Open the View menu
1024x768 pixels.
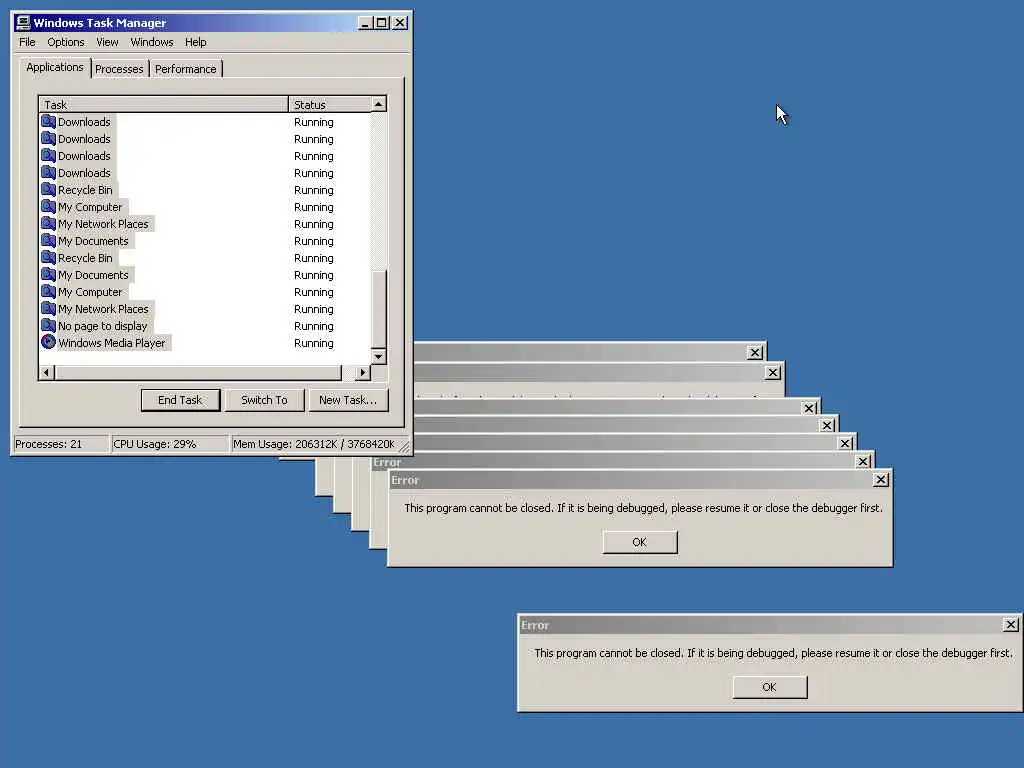coord(107,42)
